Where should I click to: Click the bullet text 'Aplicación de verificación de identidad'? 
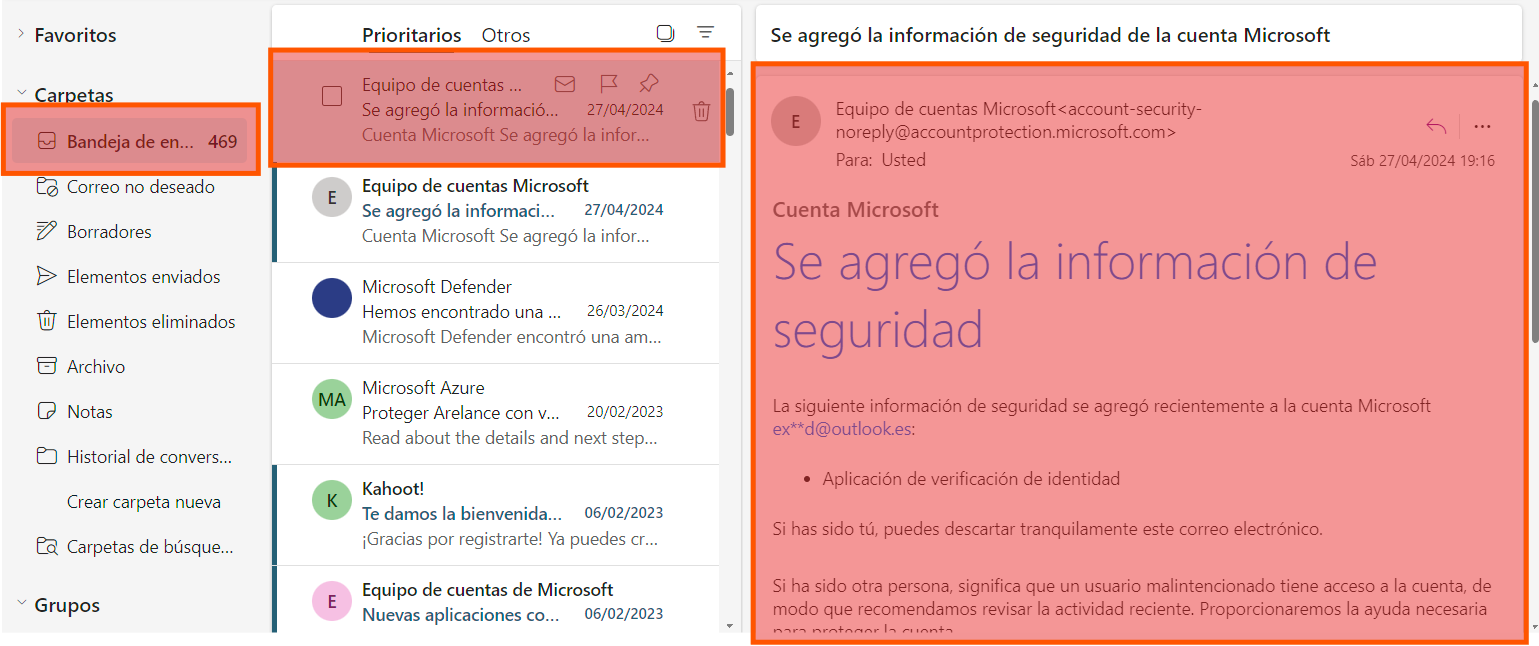971,479
